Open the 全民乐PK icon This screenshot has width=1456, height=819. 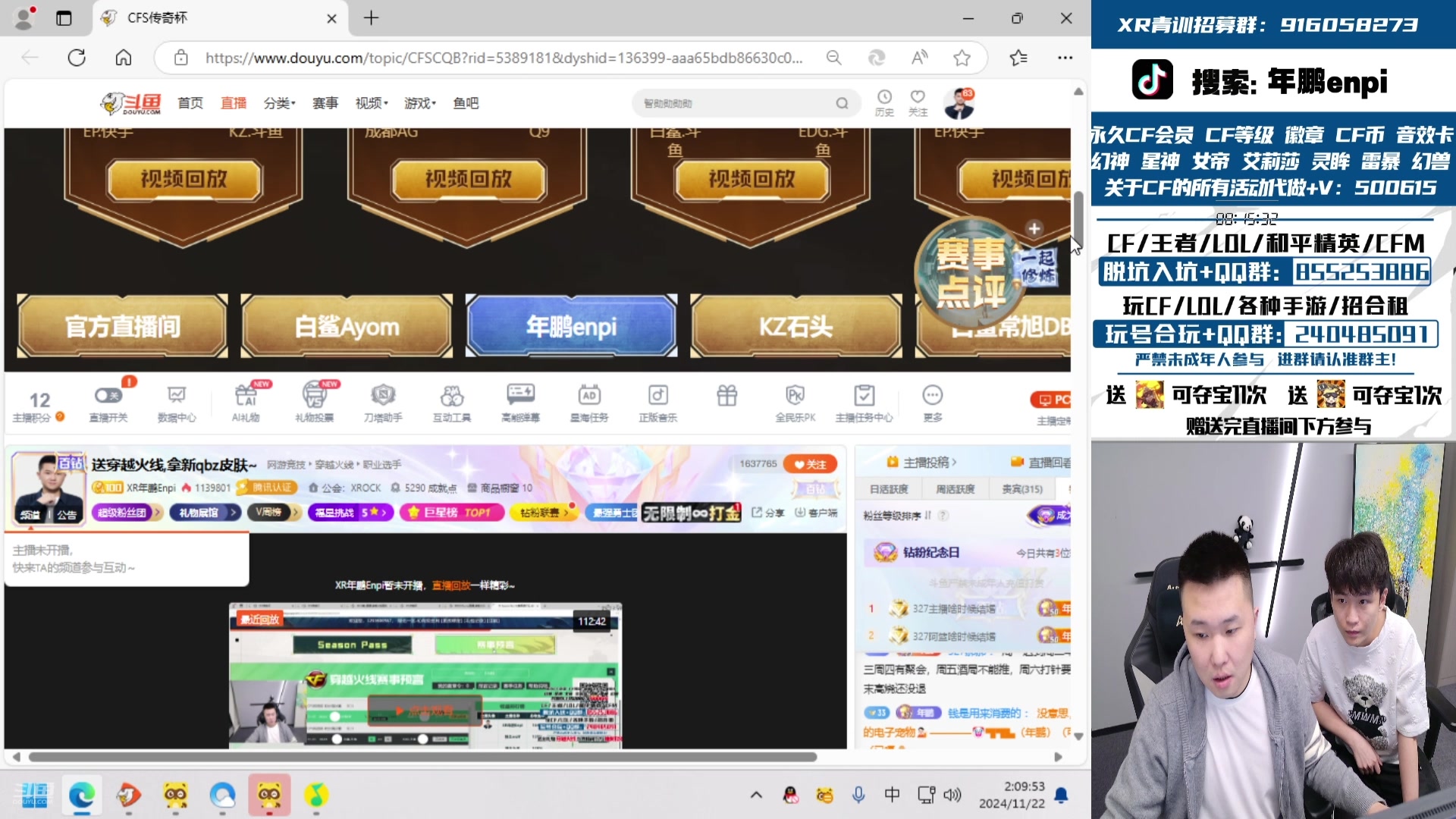coord(795,403)
